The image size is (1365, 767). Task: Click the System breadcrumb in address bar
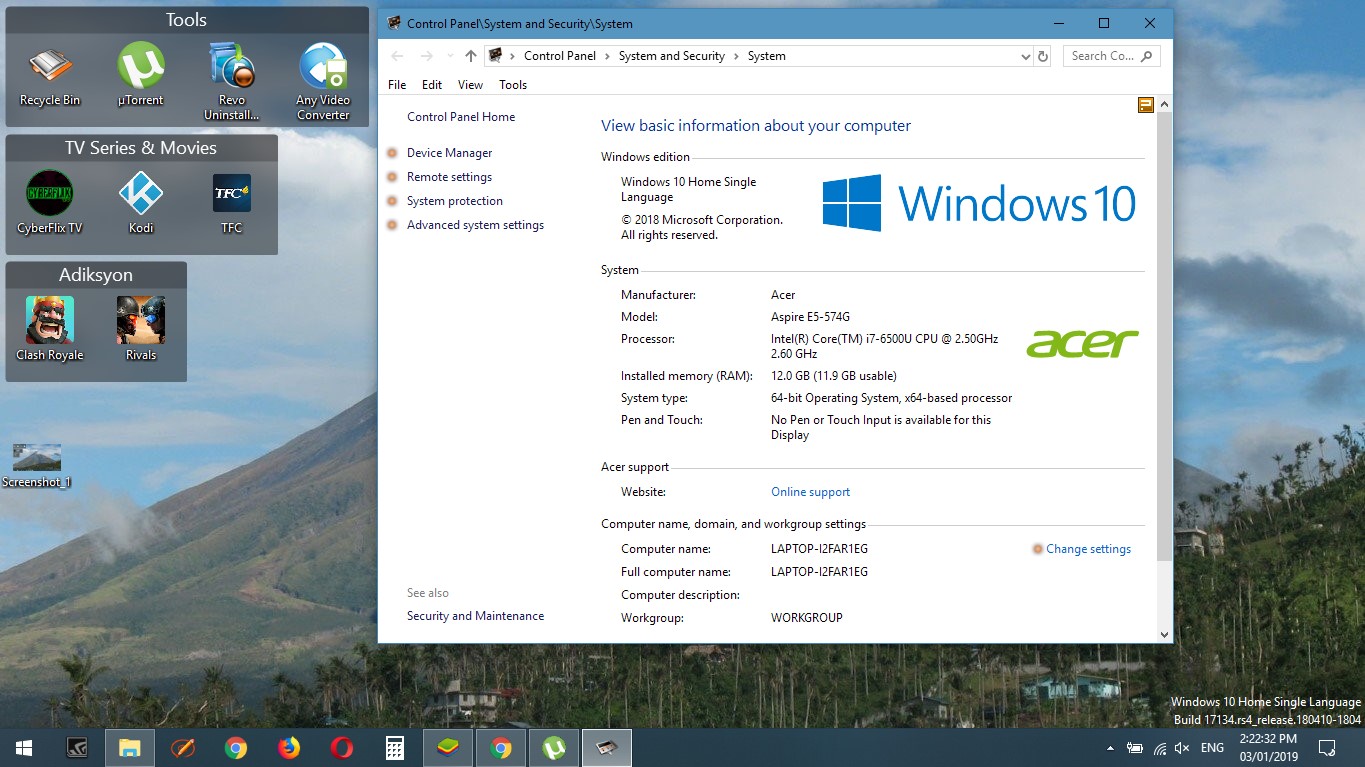[767, 56]
